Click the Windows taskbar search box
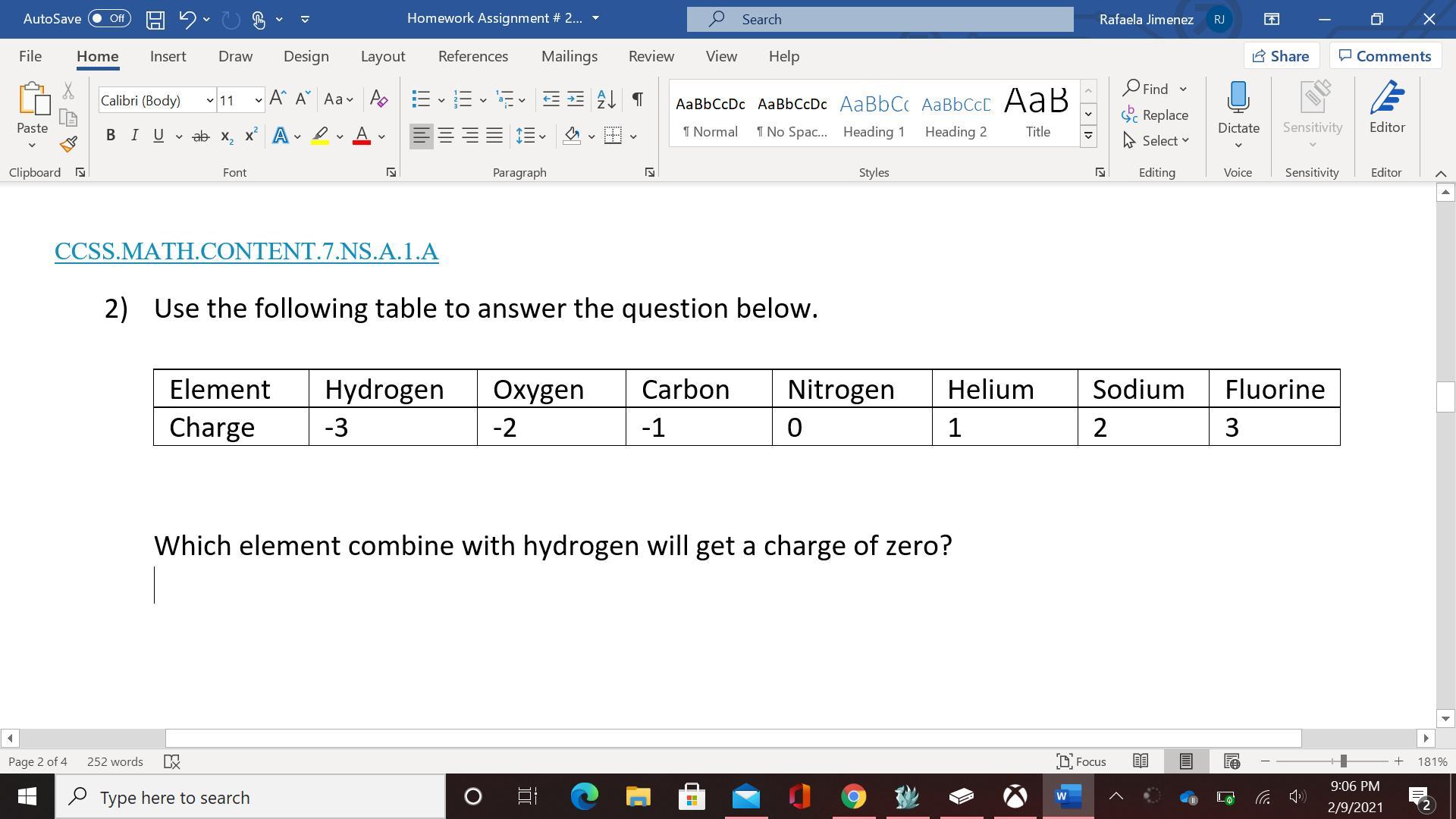The image size is (1456, 819). [250, 797]
